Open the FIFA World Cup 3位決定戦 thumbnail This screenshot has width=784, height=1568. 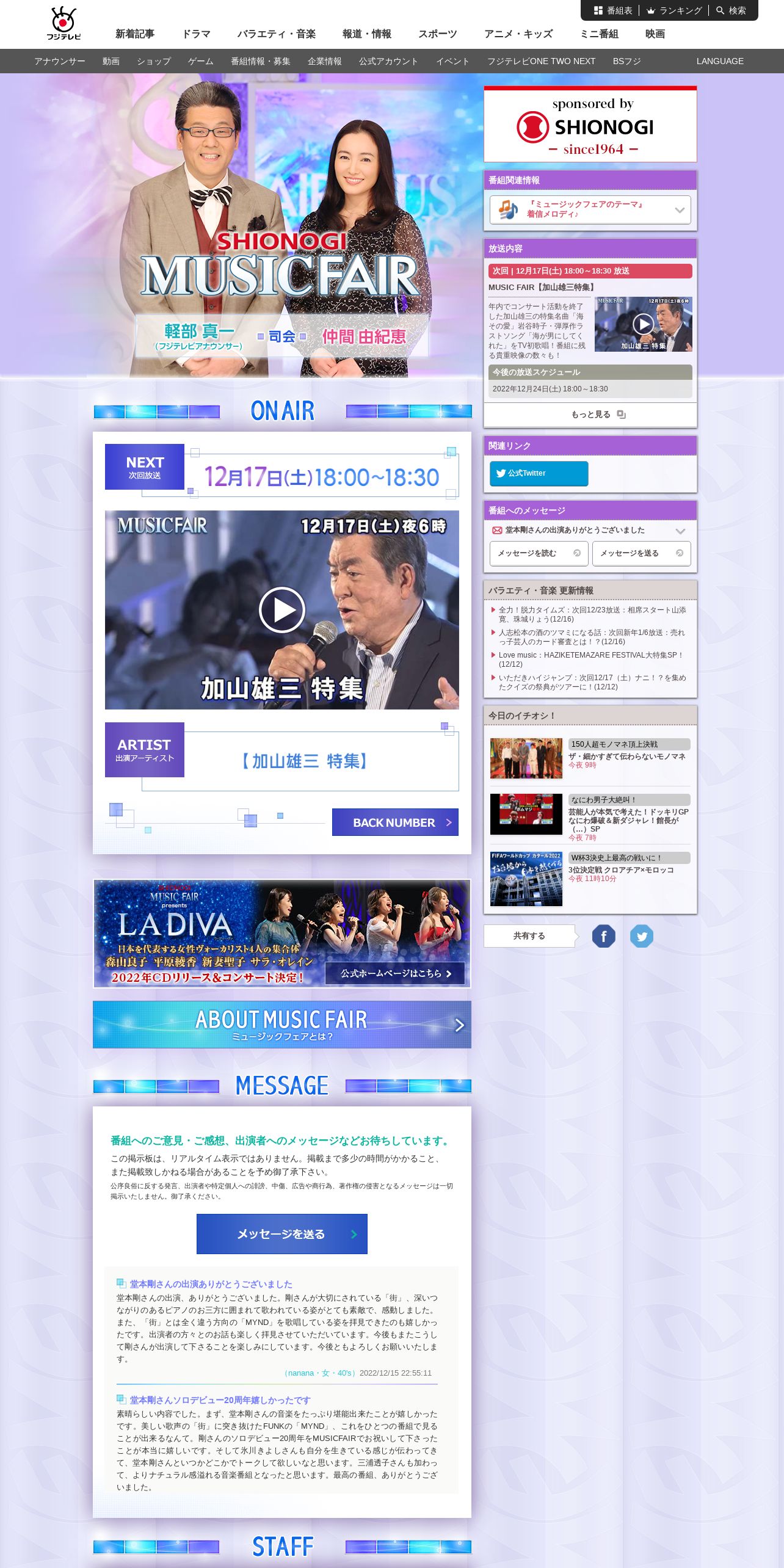point(526,879)
